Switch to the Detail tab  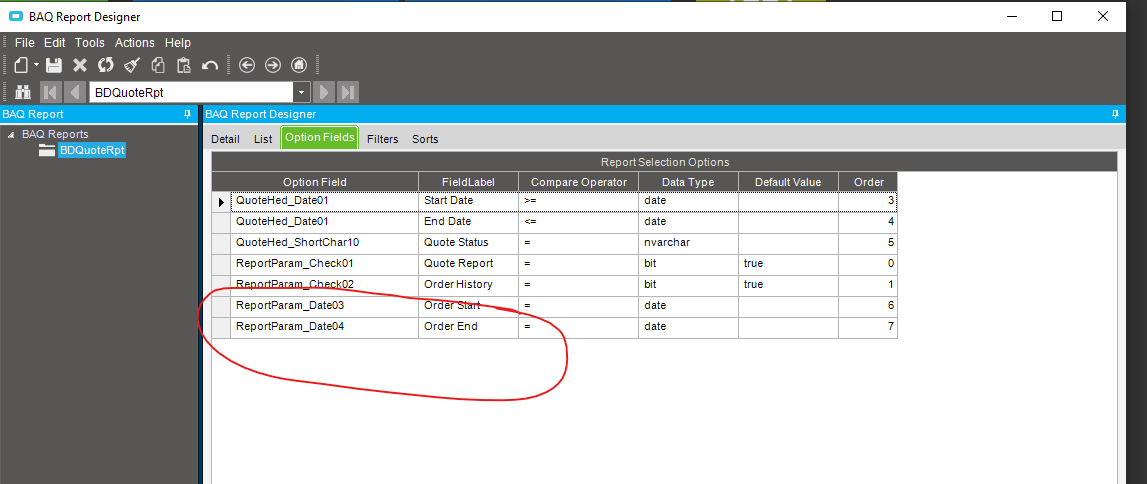tap(225, 139)
